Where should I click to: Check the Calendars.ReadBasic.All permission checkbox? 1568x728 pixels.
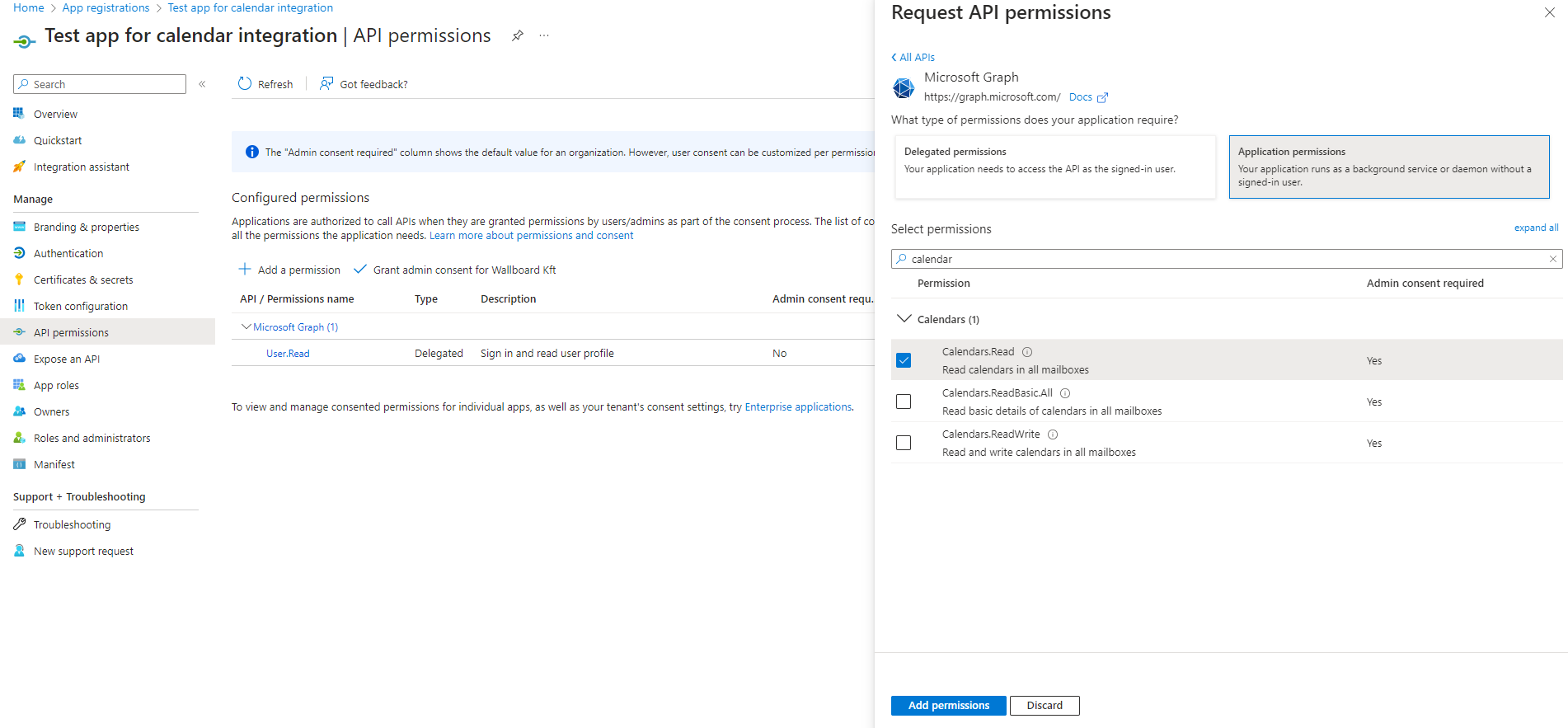tap(904, 402)
